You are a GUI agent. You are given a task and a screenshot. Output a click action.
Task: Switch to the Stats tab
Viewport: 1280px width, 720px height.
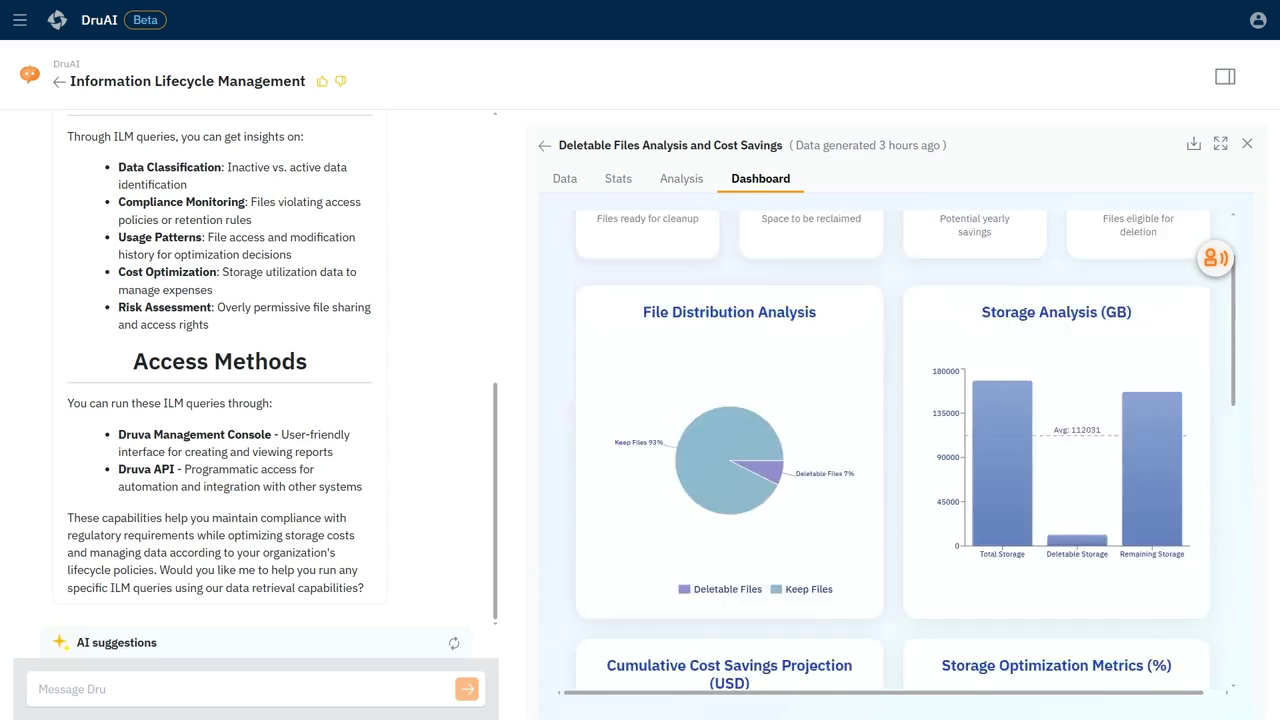618,178
